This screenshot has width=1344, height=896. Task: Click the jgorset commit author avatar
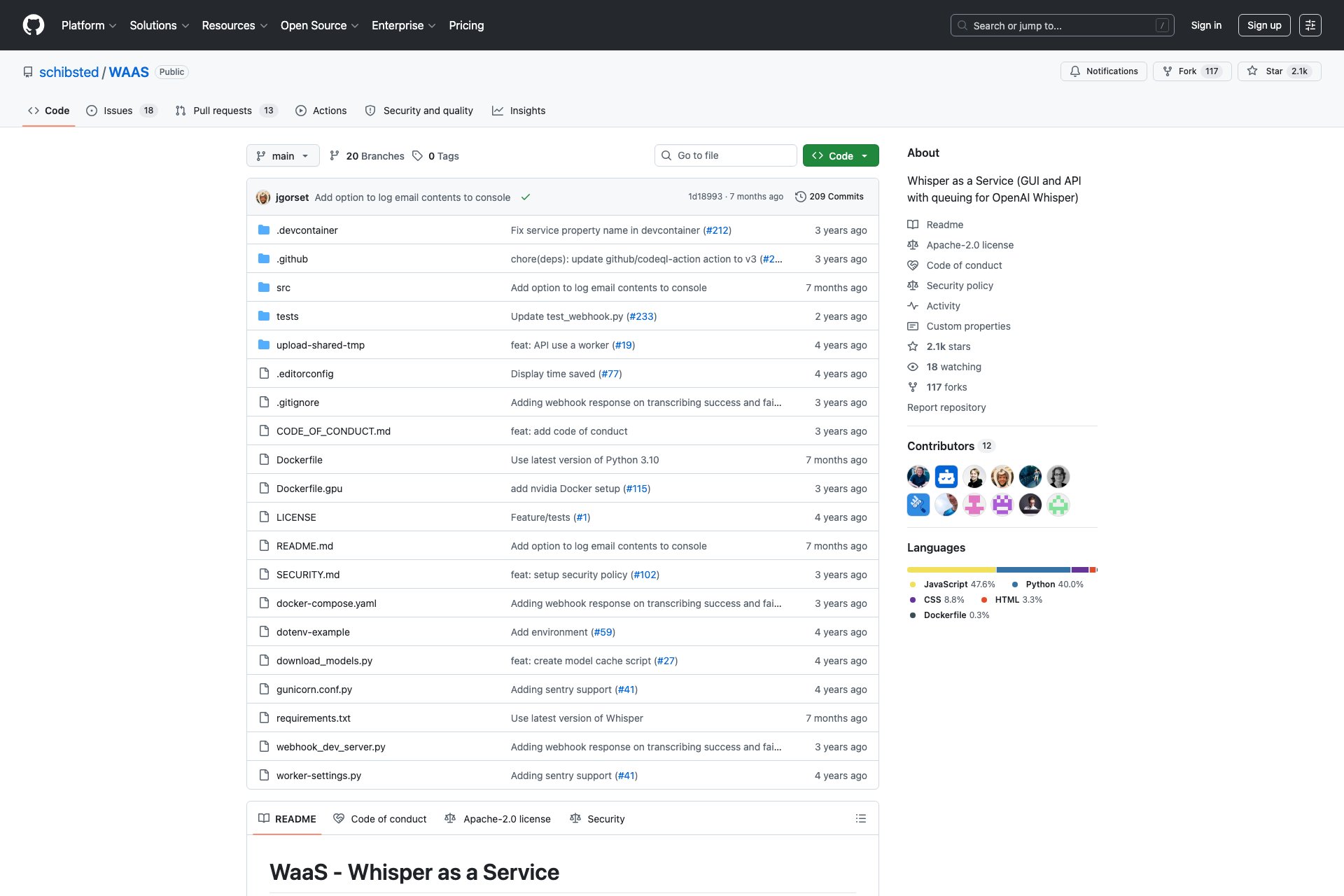(263, 197)
